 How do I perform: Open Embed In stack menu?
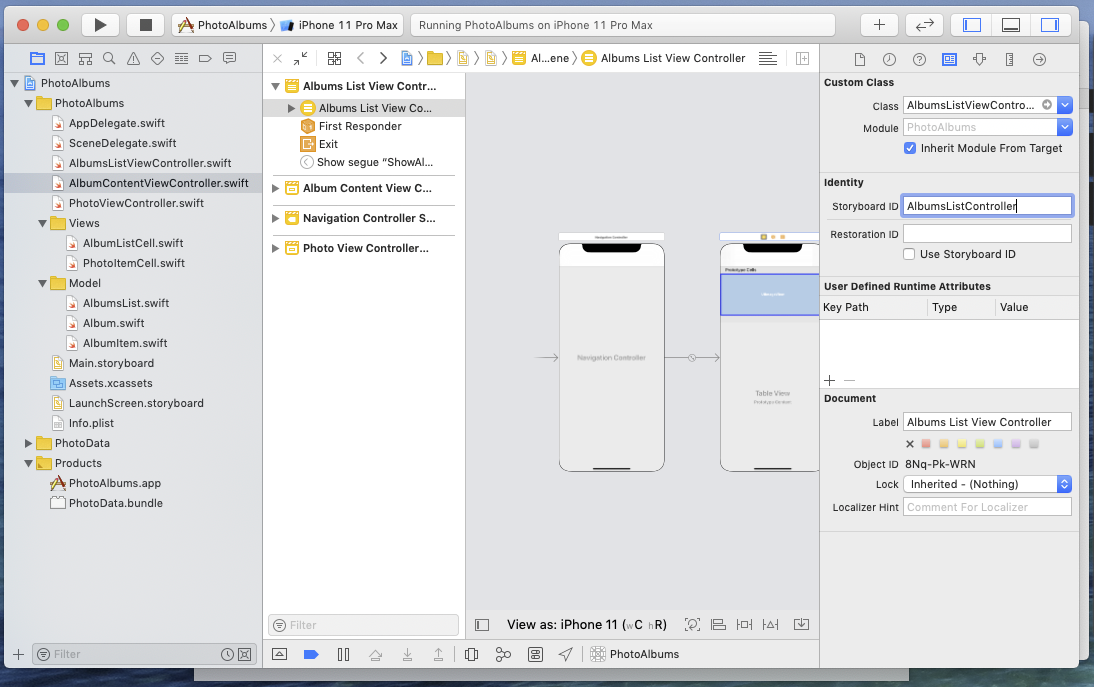(x=801, y=624)
